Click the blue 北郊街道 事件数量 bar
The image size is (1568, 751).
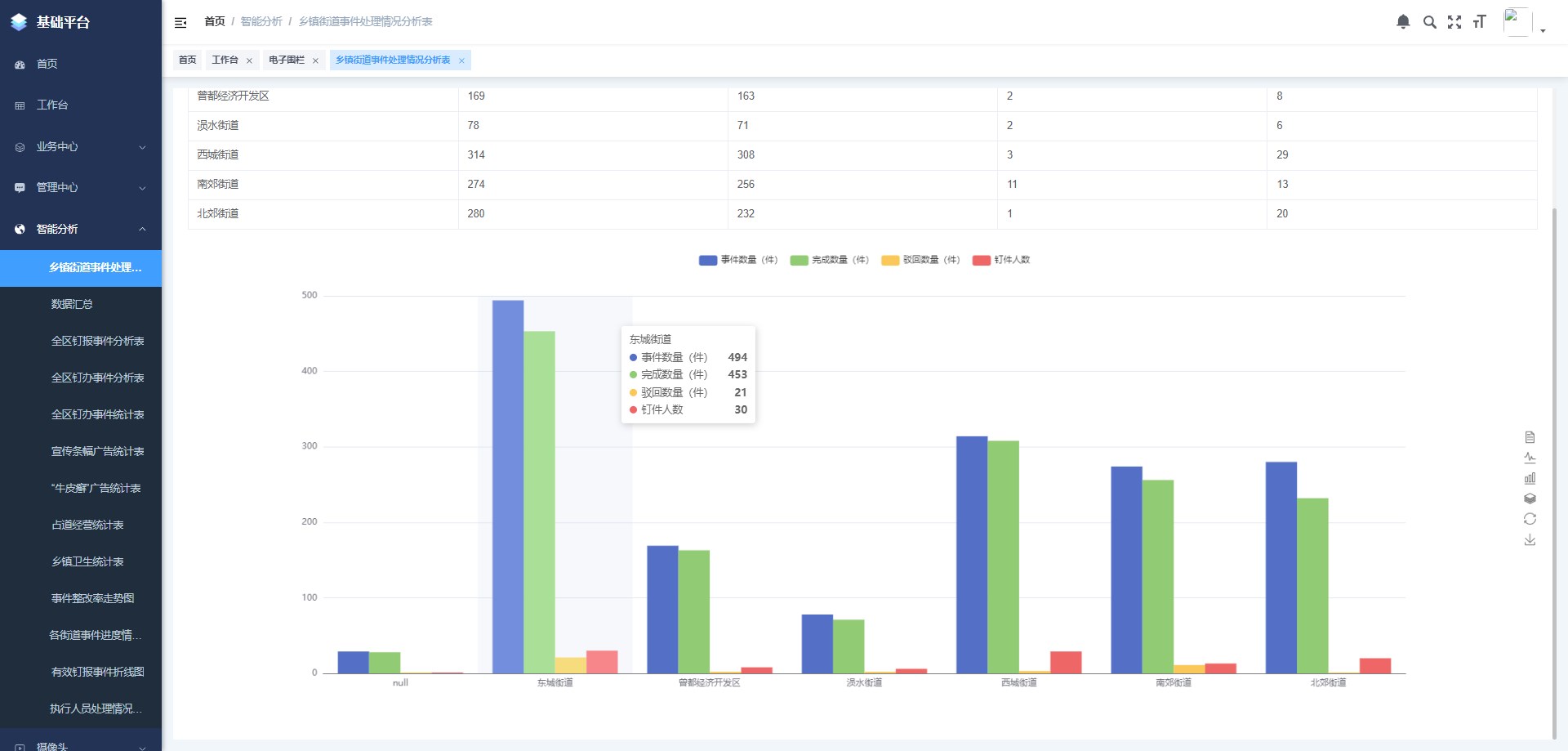[1281, 568]
